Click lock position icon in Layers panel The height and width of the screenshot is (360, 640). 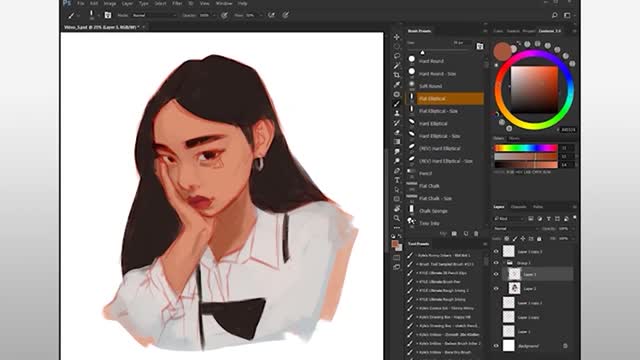tap(523, 238)
